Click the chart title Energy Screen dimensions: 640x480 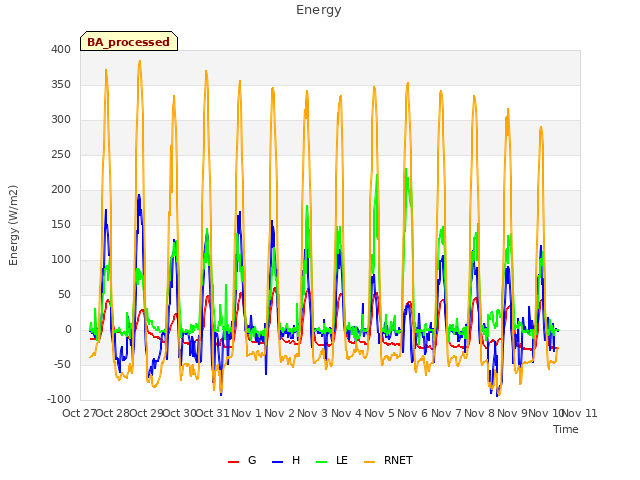(x=319, y=10)
